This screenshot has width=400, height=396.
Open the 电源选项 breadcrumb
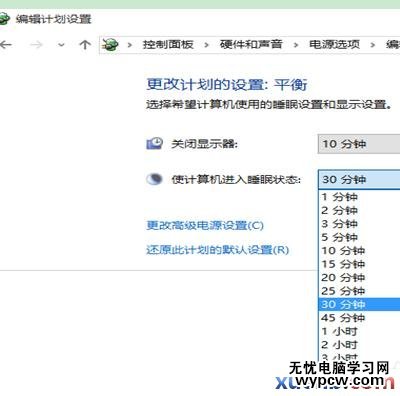tap(334, 44)
